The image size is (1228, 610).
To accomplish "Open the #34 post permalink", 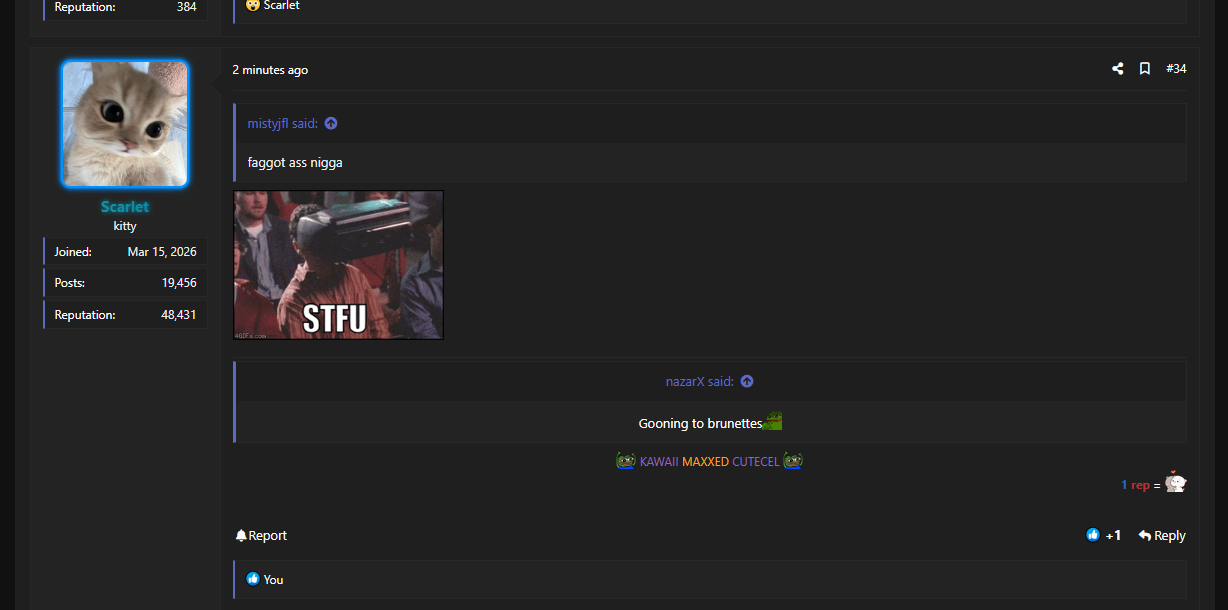I will (1176, 69).
